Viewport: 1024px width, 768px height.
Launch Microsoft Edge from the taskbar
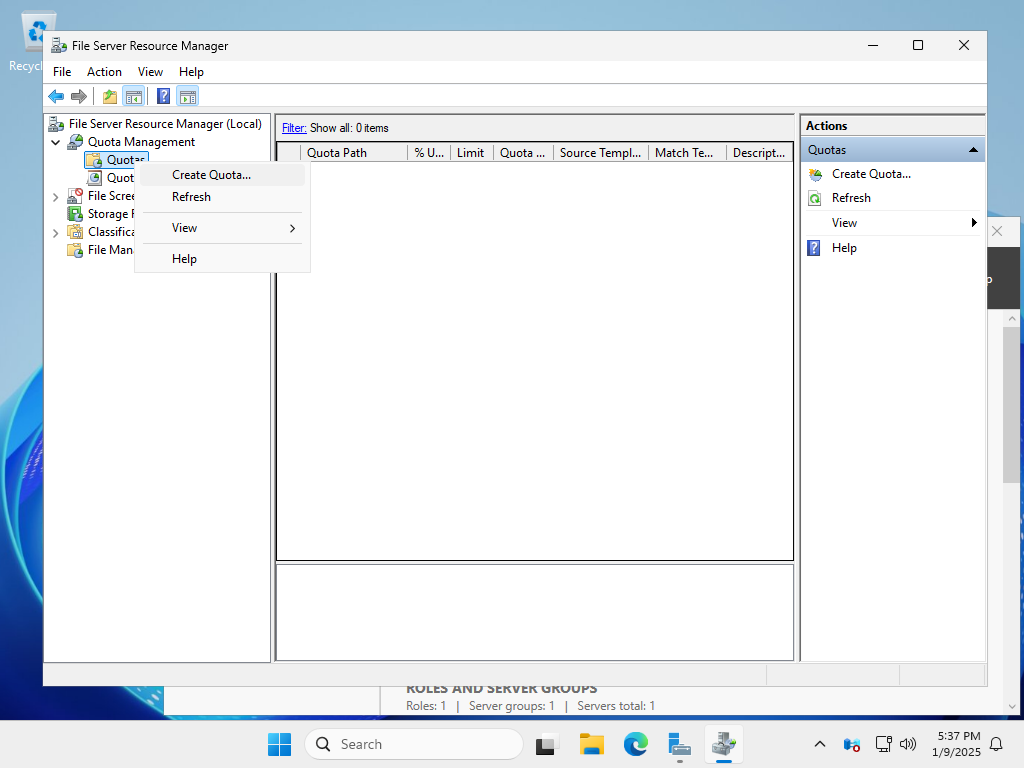pyautogui.click(x=635, y=744)
